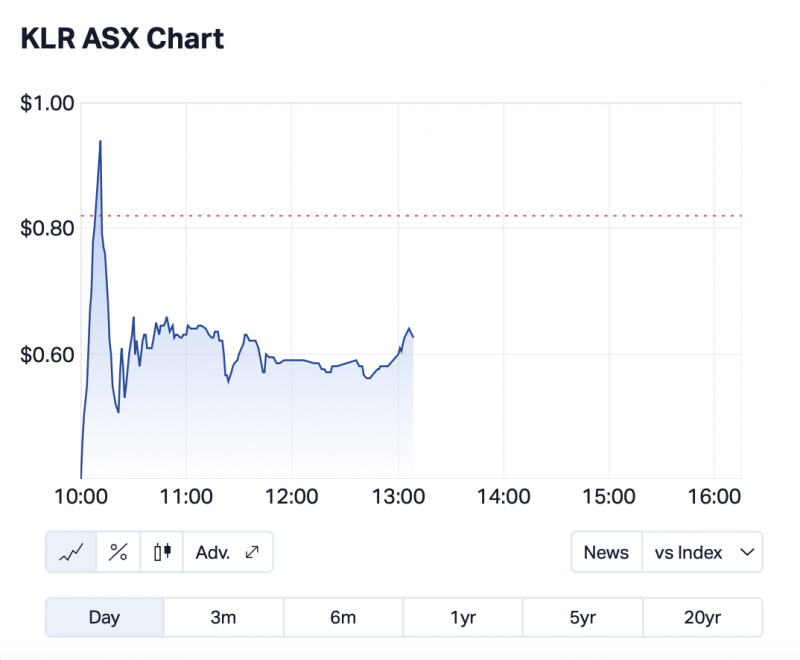This screenshot has width=800, height=660.
Task: Switch to the 5yr range
Action: click(582, 617)
